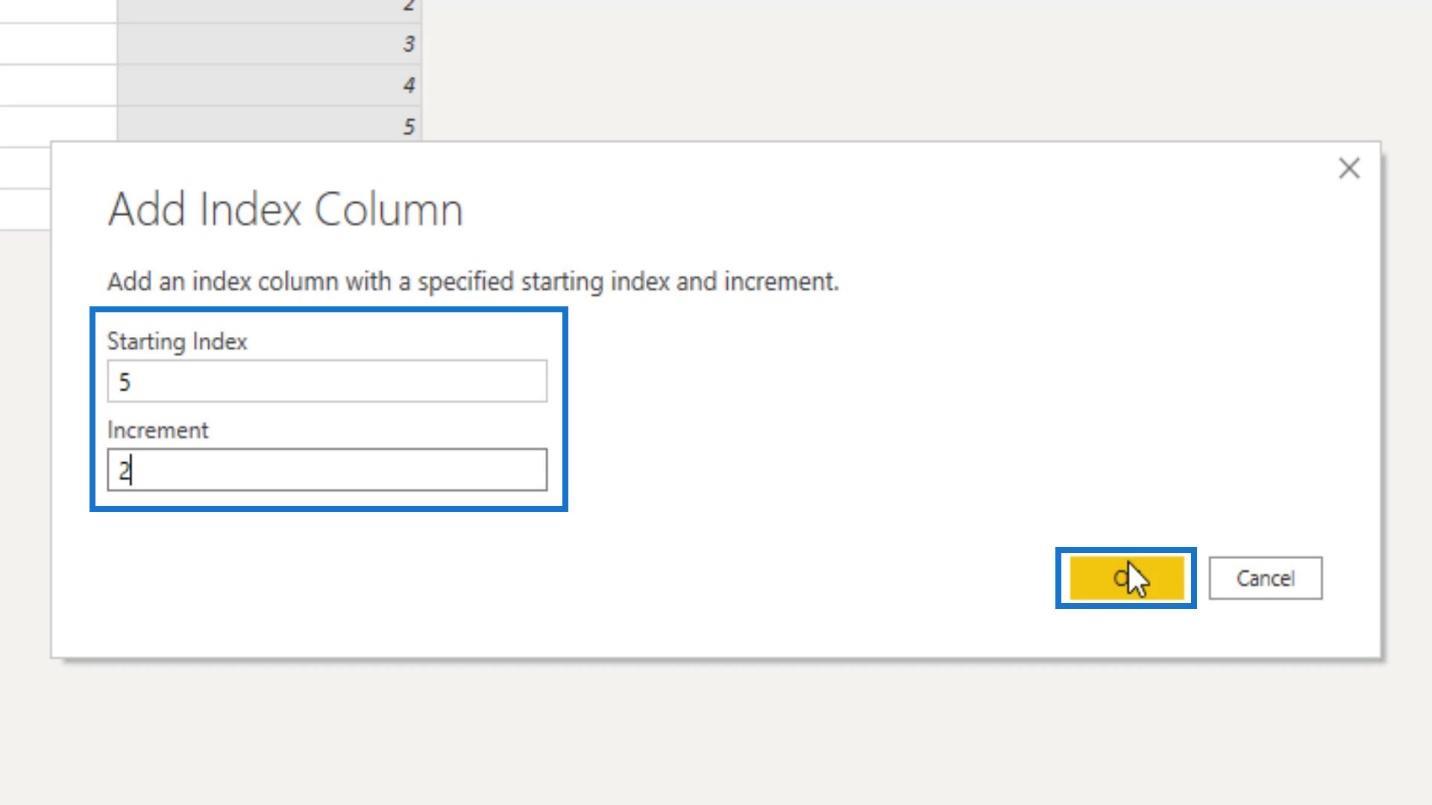
Task: Click the Increment input field
Action: (327, 470)
